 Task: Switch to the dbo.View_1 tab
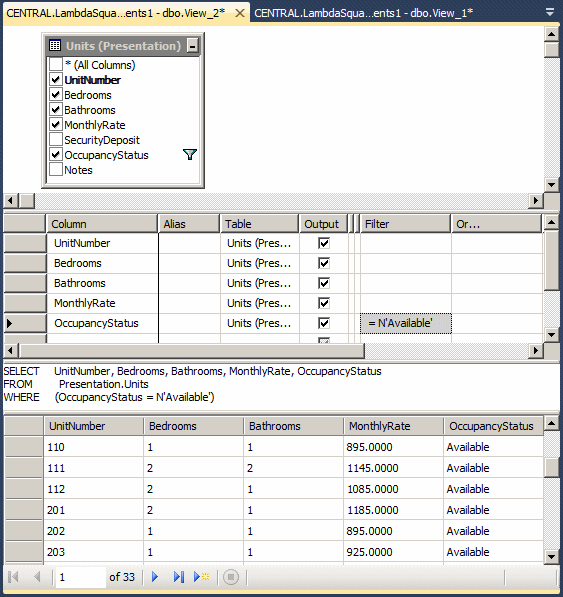[363, 13]
